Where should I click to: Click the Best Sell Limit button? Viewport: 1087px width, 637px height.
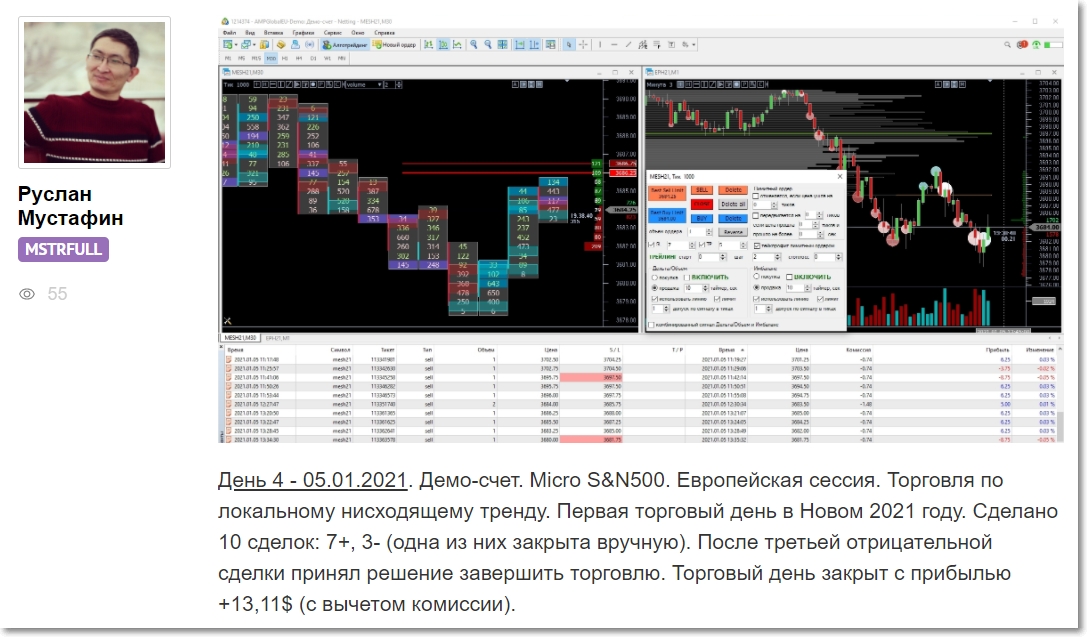click(x=668, y=193)
